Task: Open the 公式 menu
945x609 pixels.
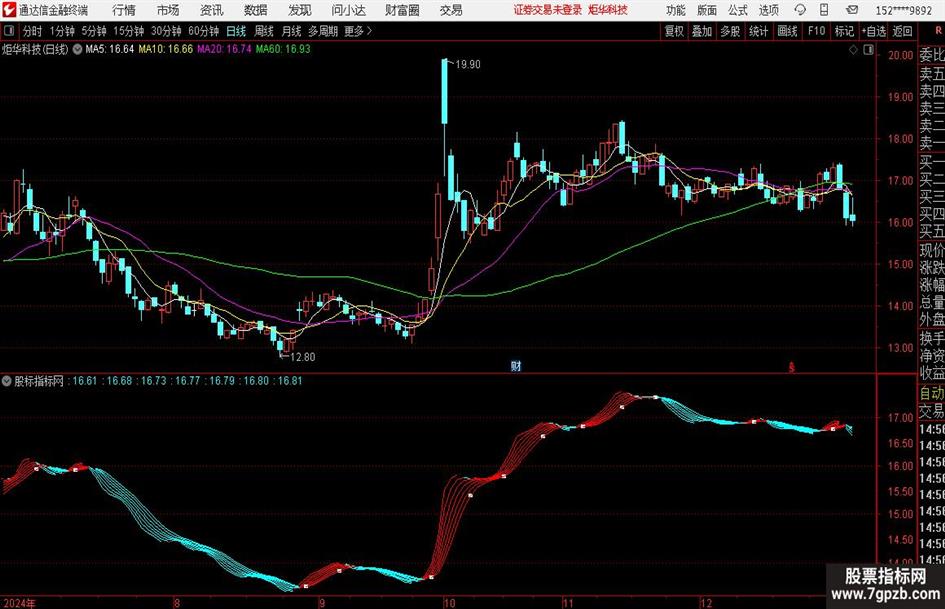Action: (x=738, y=10)
